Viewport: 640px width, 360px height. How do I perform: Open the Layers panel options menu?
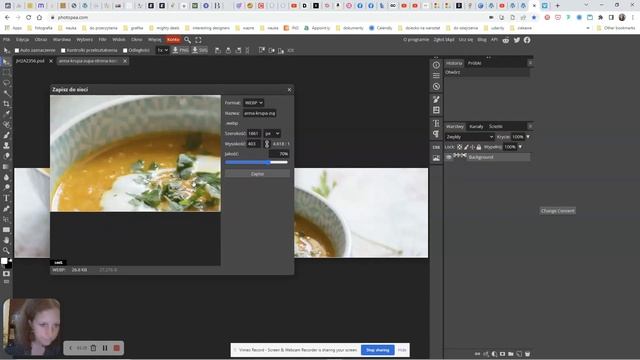pos(530,126)
